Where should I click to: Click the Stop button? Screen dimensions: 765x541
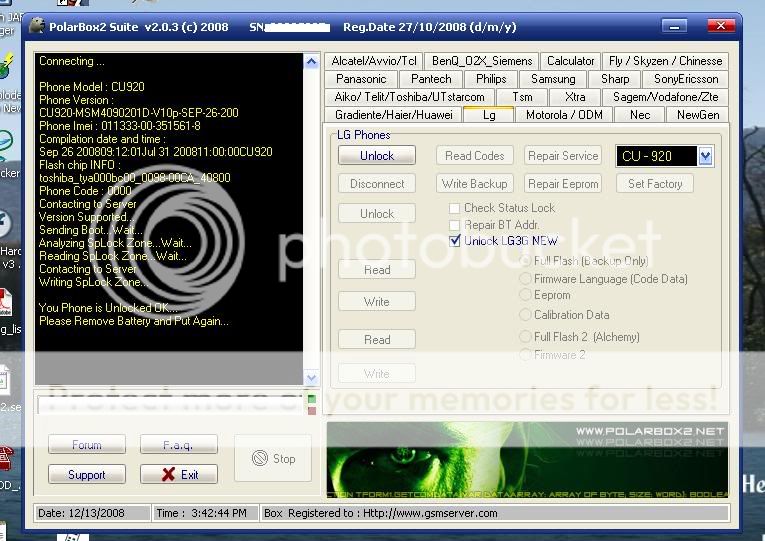click(273, 459)
